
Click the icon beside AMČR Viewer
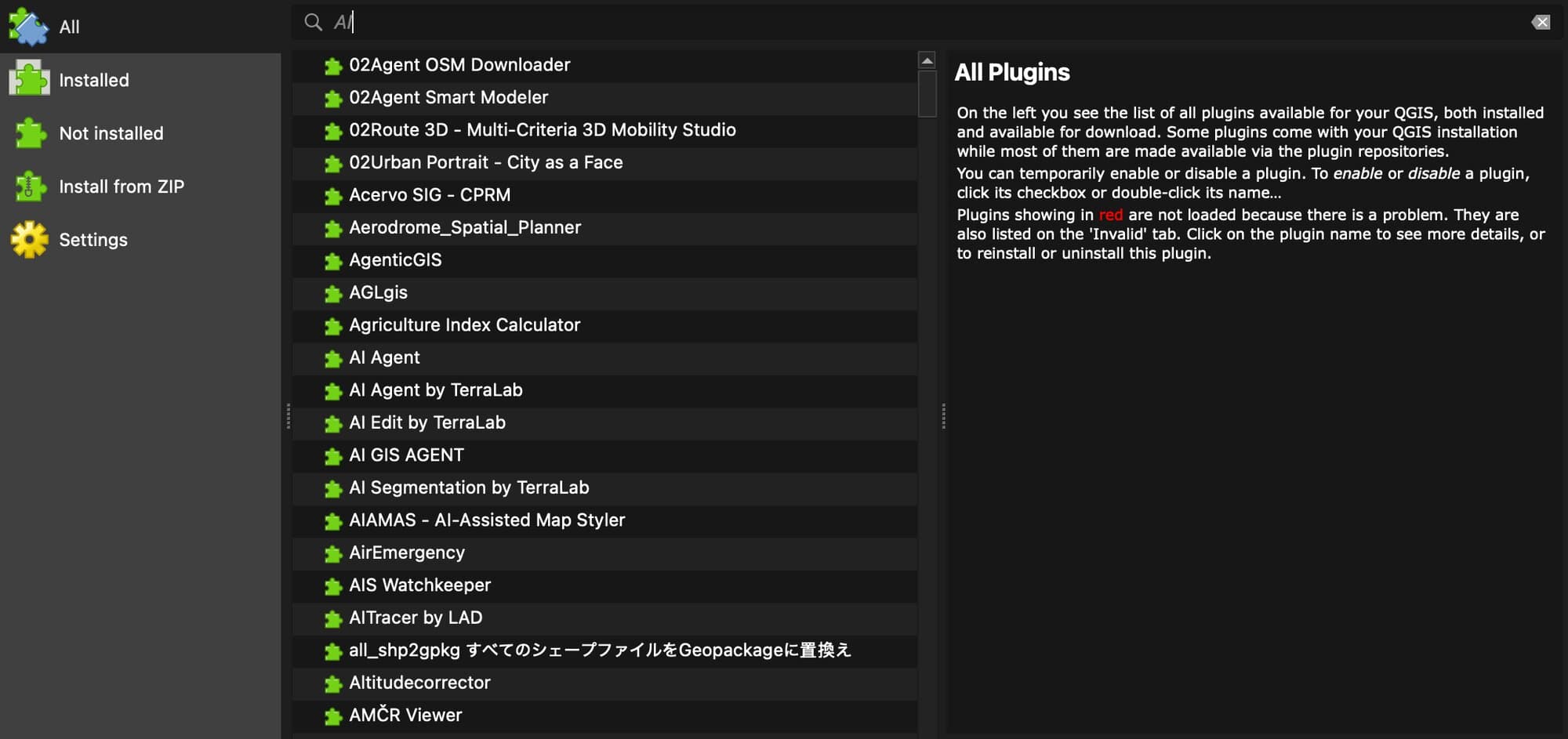[333, 716]
